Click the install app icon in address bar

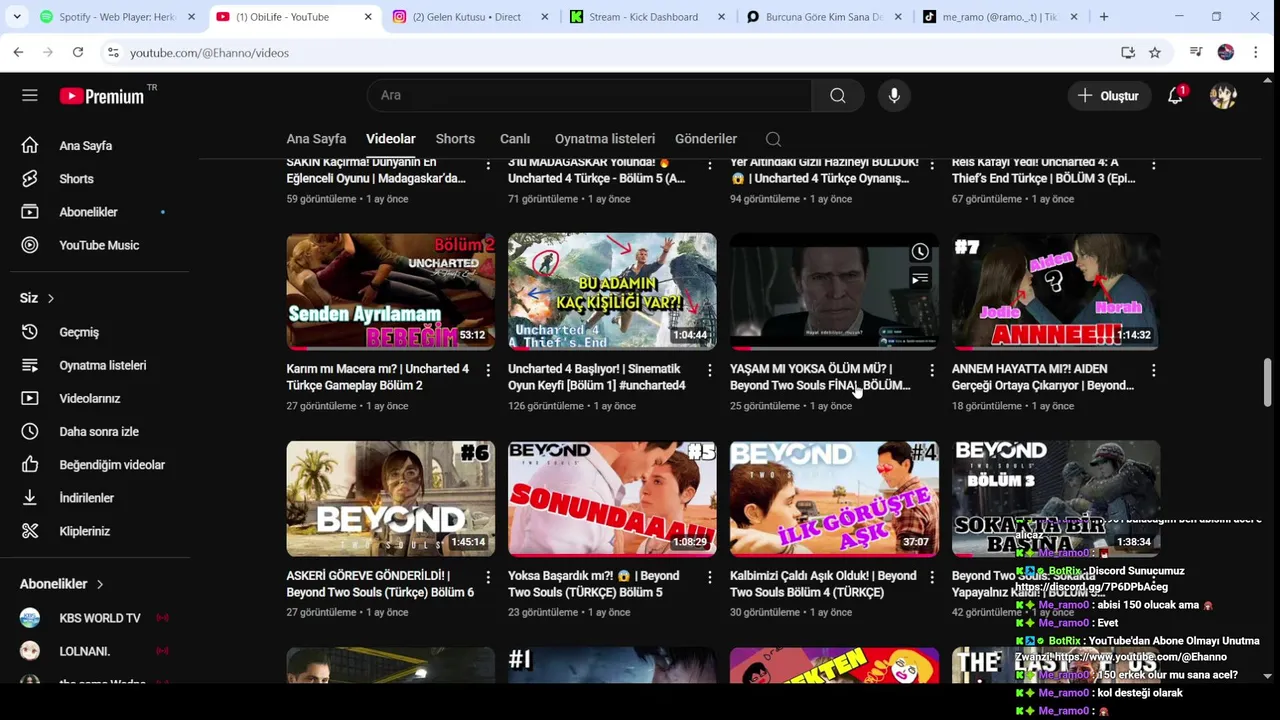pos(1128,52)
